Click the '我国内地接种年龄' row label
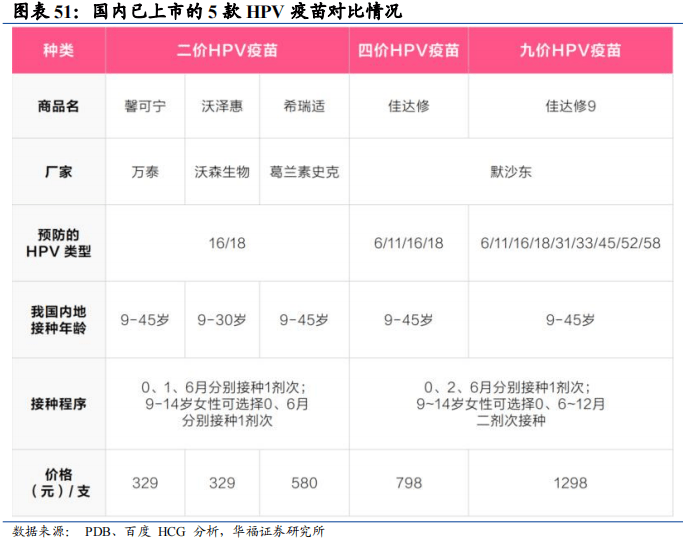This screenshot has height=543, width=686. click(x=58, y=320)
